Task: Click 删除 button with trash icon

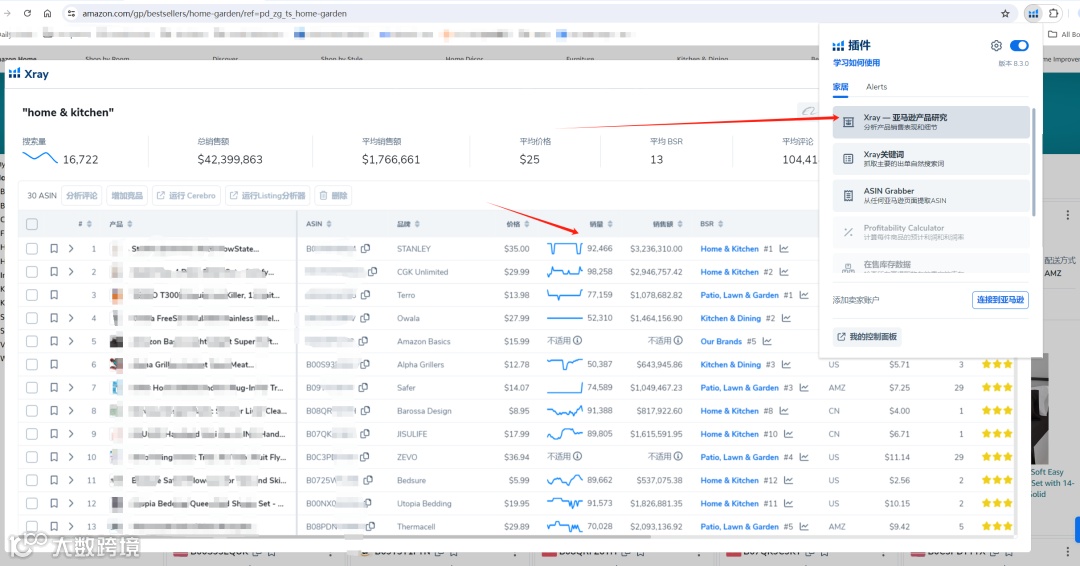Action: pyautogui.click(x=333, y=196)
